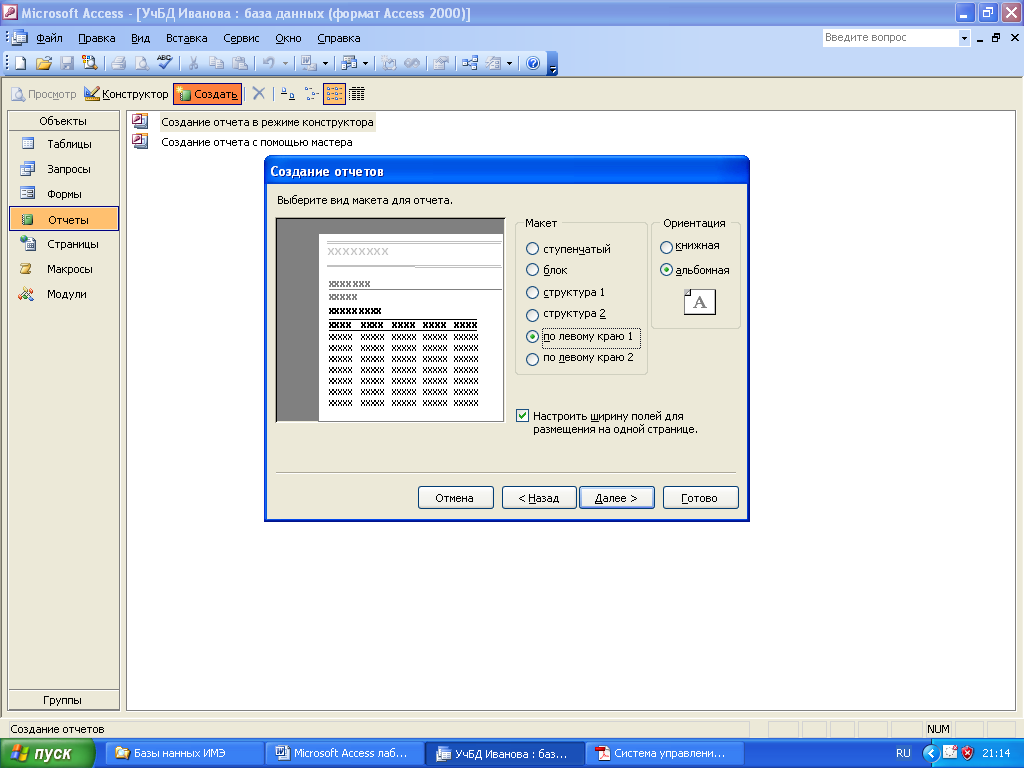Click the Paste clipboard icon
Screen dimensions: 1024x768
[240, 63]
